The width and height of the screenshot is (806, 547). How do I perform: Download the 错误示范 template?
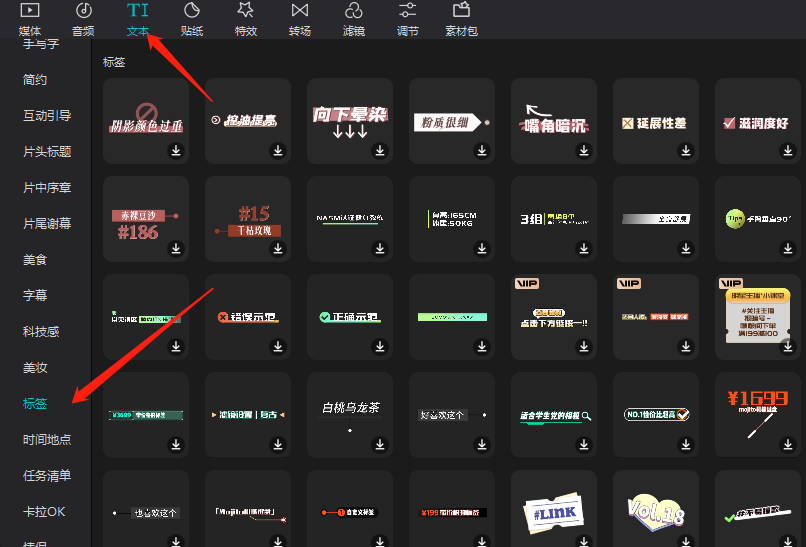click(278, 347)
